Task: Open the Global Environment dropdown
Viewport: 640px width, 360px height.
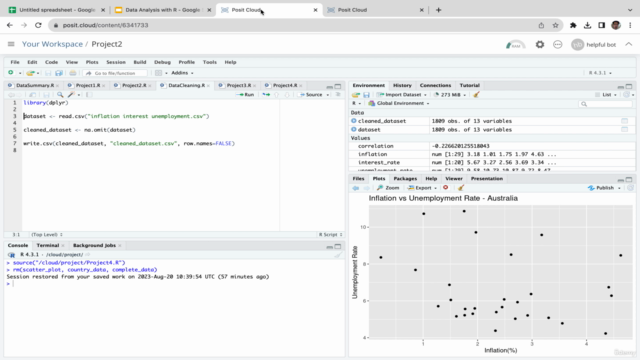Action: point(399,104)
